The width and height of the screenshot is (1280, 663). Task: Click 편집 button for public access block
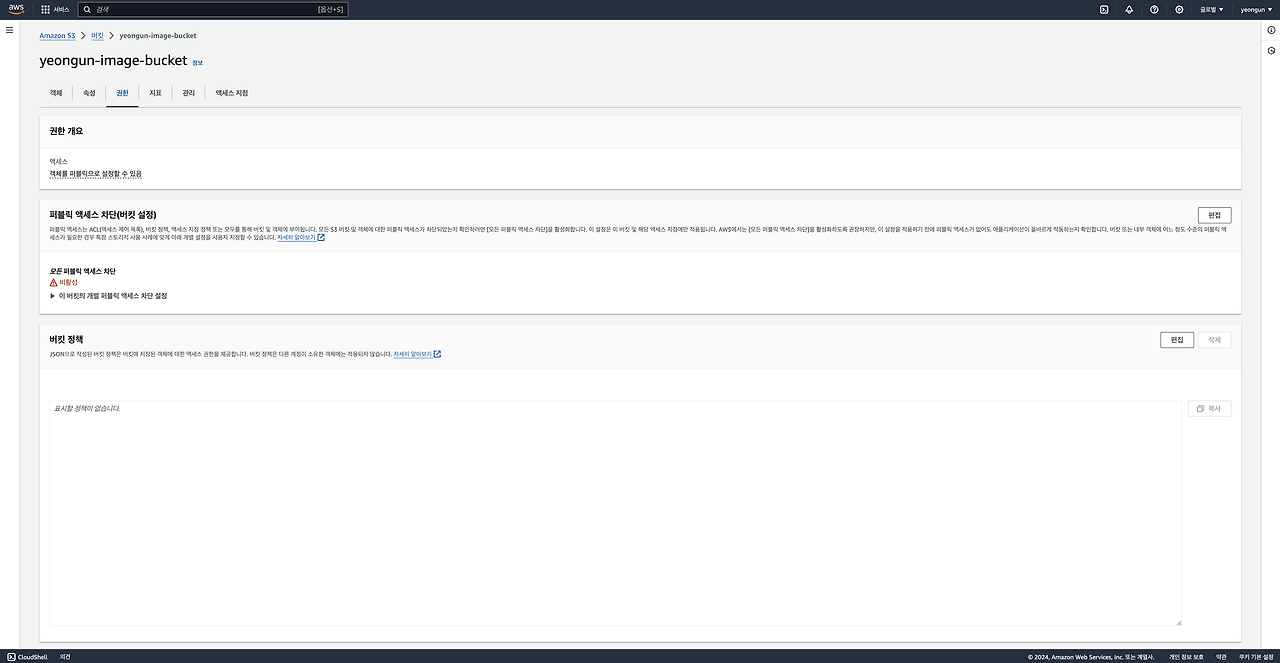pos(1214,215)
